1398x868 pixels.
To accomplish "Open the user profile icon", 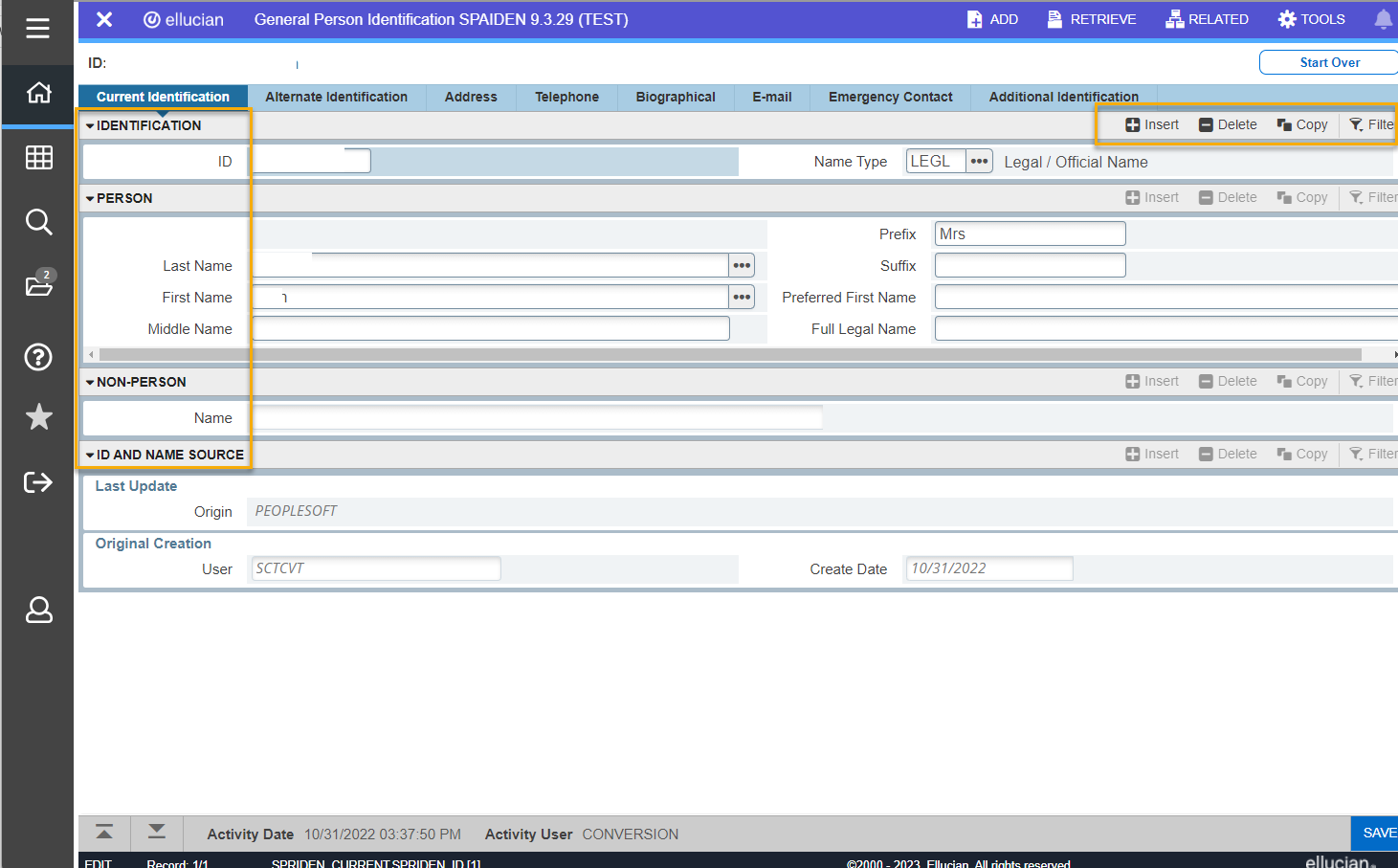I will (38, 610).
